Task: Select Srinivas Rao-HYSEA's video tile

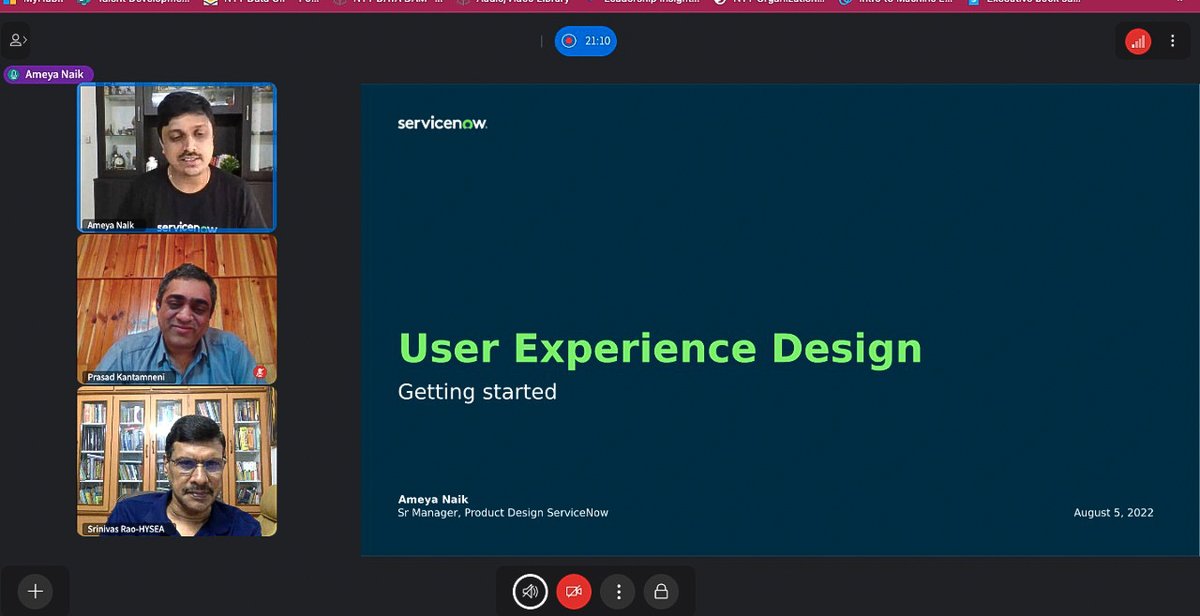Action: click(177, 461)
